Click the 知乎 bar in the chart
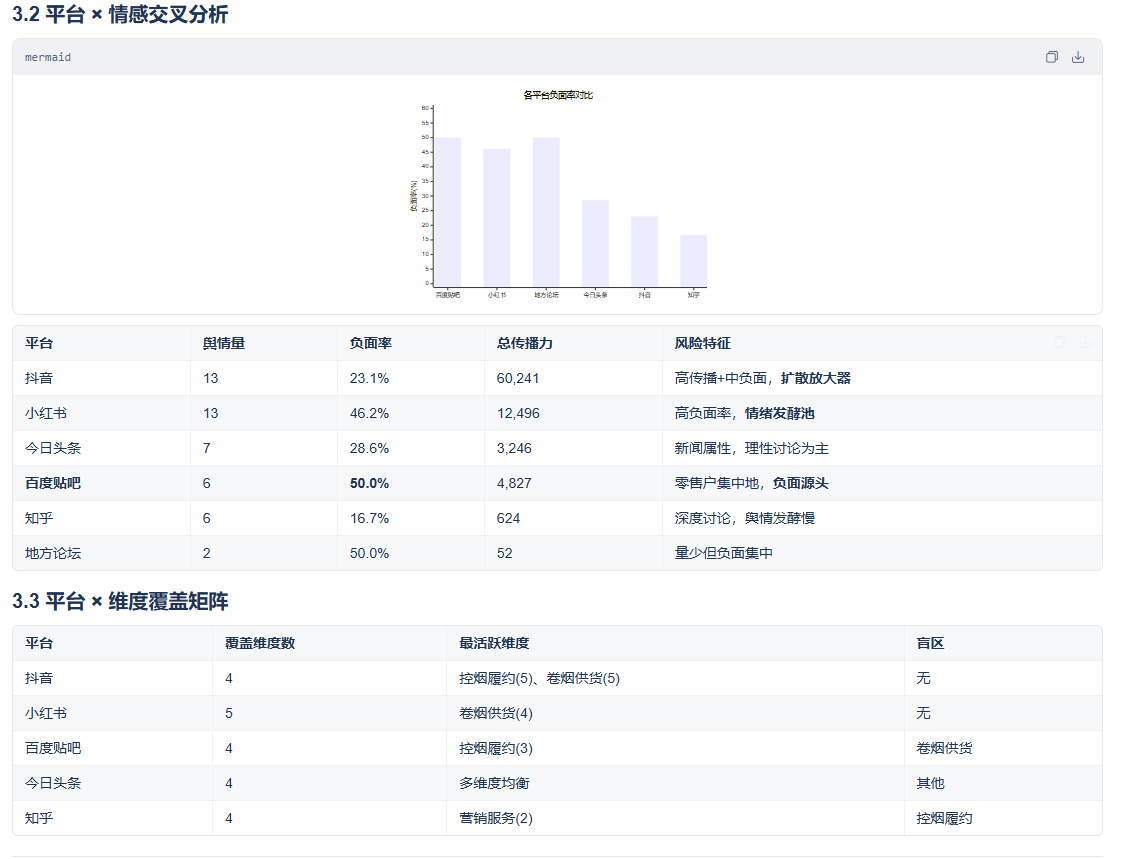The height and width of the screenshot is (859, 1124). (x=693, y=261)
